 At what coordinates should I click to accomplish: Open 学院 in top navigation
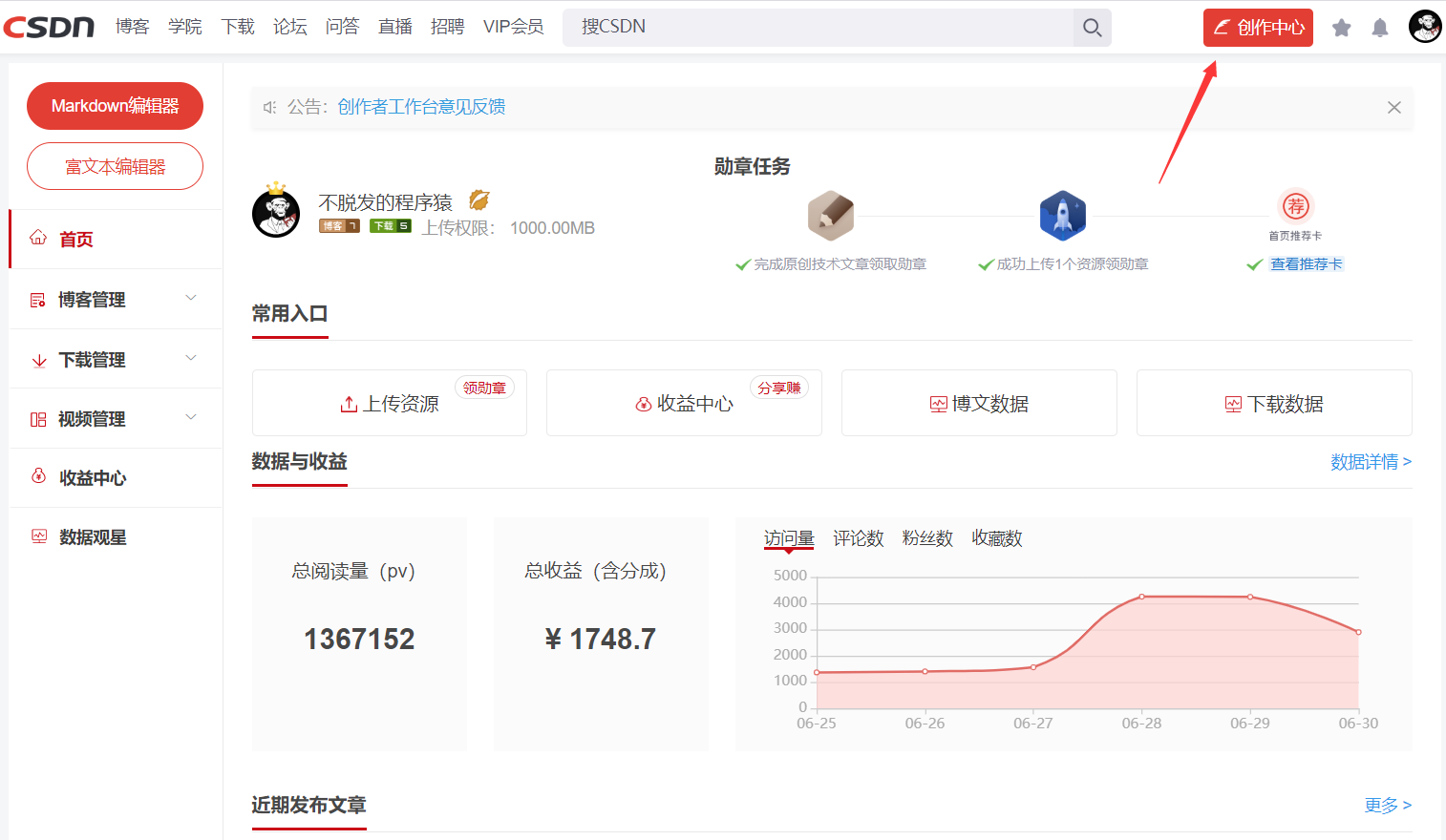pyautogui.click(x=185, y=27)
